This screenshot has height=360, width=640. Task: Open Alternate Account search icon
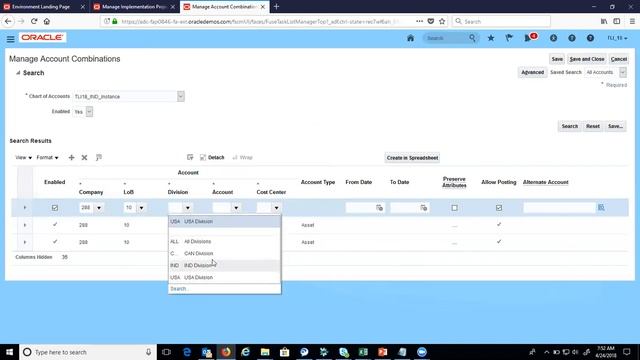pos(601,208)
